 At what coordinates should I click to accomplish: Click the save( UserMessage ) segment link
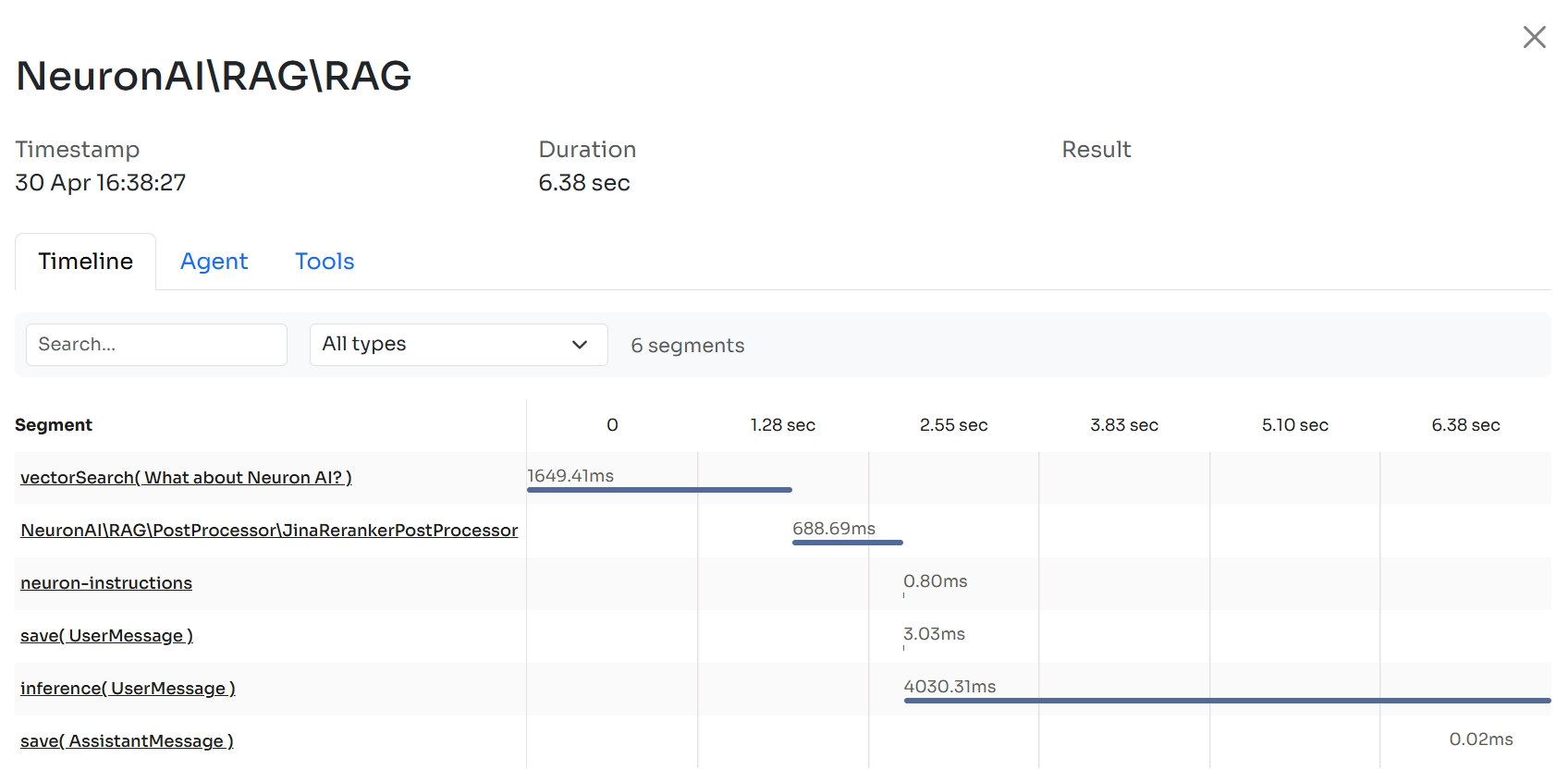click(x=106, y=636)
